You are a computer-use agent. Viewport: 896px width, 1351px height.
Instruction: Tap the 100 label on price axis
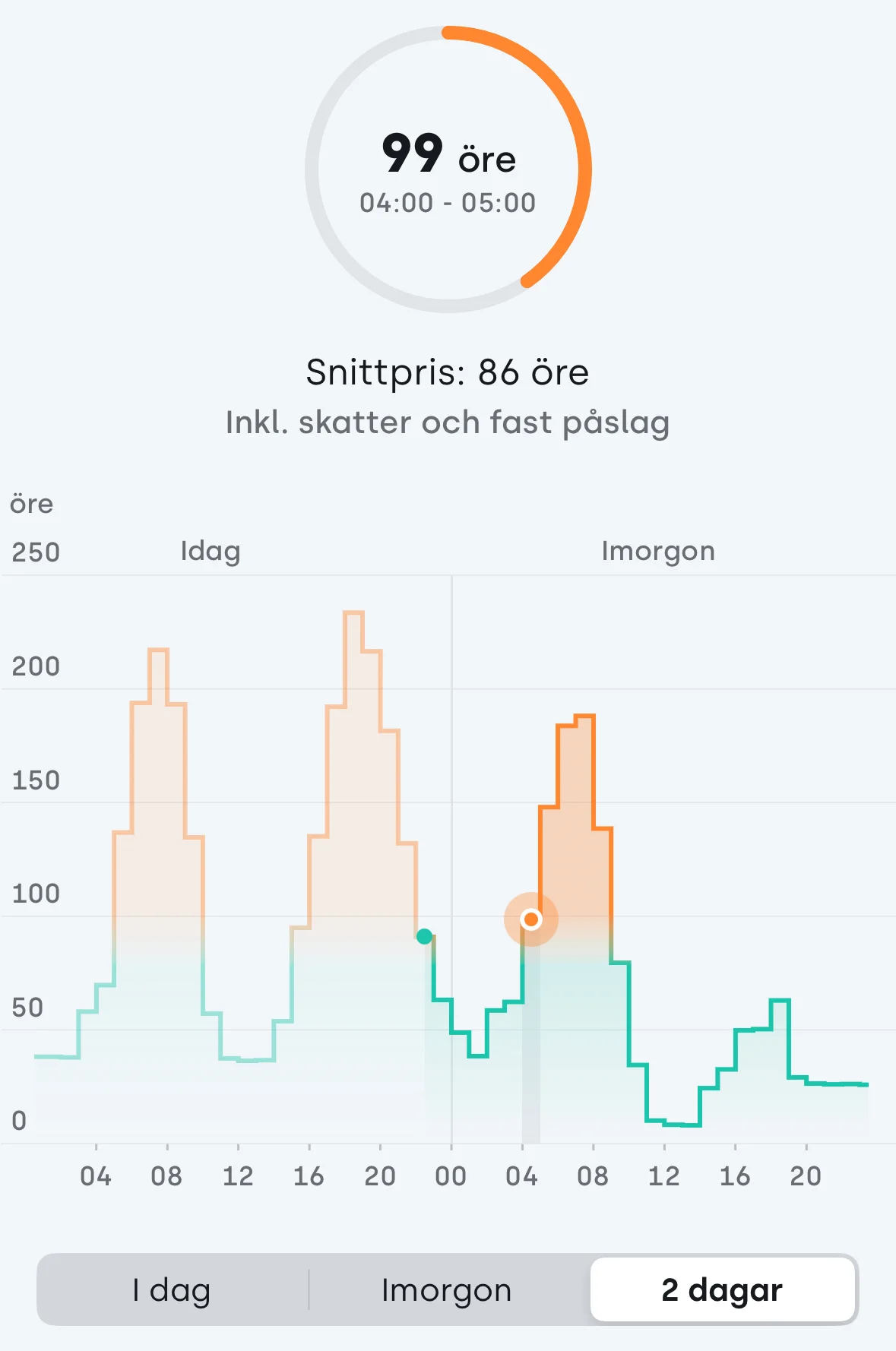[36, 894]
